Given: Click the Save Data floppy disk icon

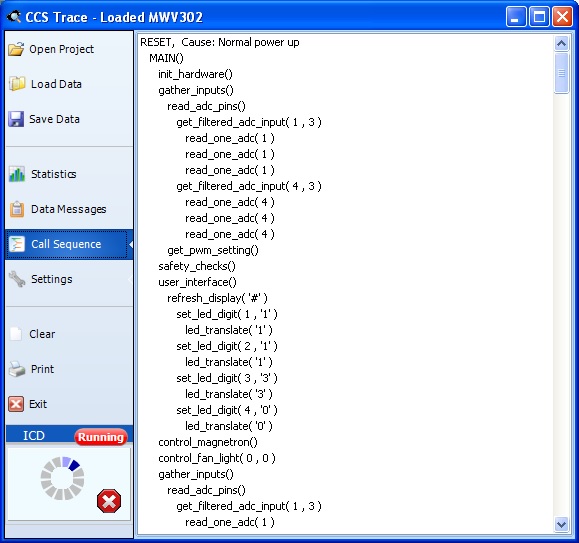Looking at the screenshot, I should (x=16, y=119).
